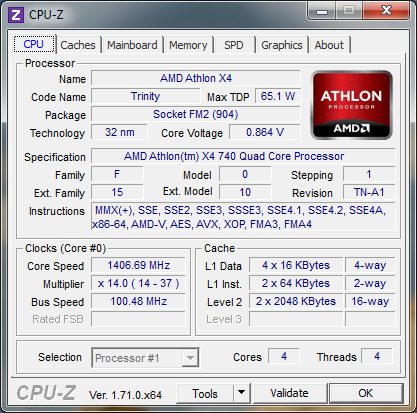This screenshot has width=417, height=413.
Task: Select the CPU tab
Action: pos(34,44)
